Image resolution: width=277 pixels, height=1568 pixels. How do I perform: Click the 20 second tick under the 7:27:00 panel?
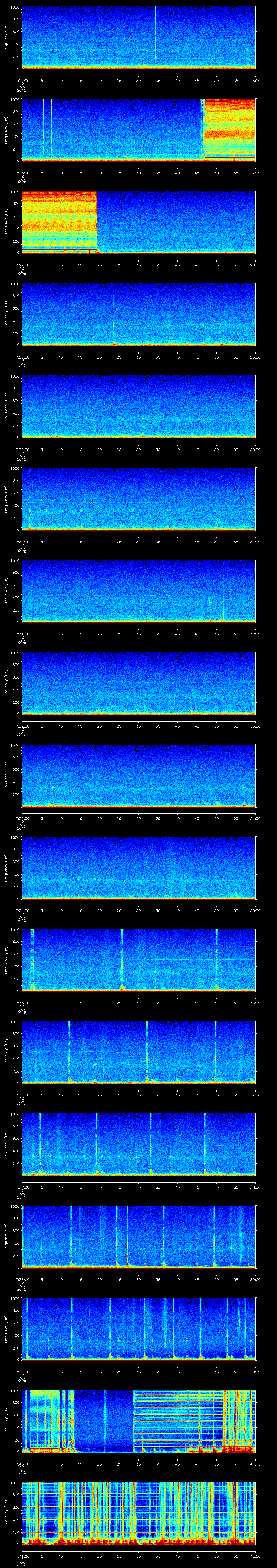(99, 265)
